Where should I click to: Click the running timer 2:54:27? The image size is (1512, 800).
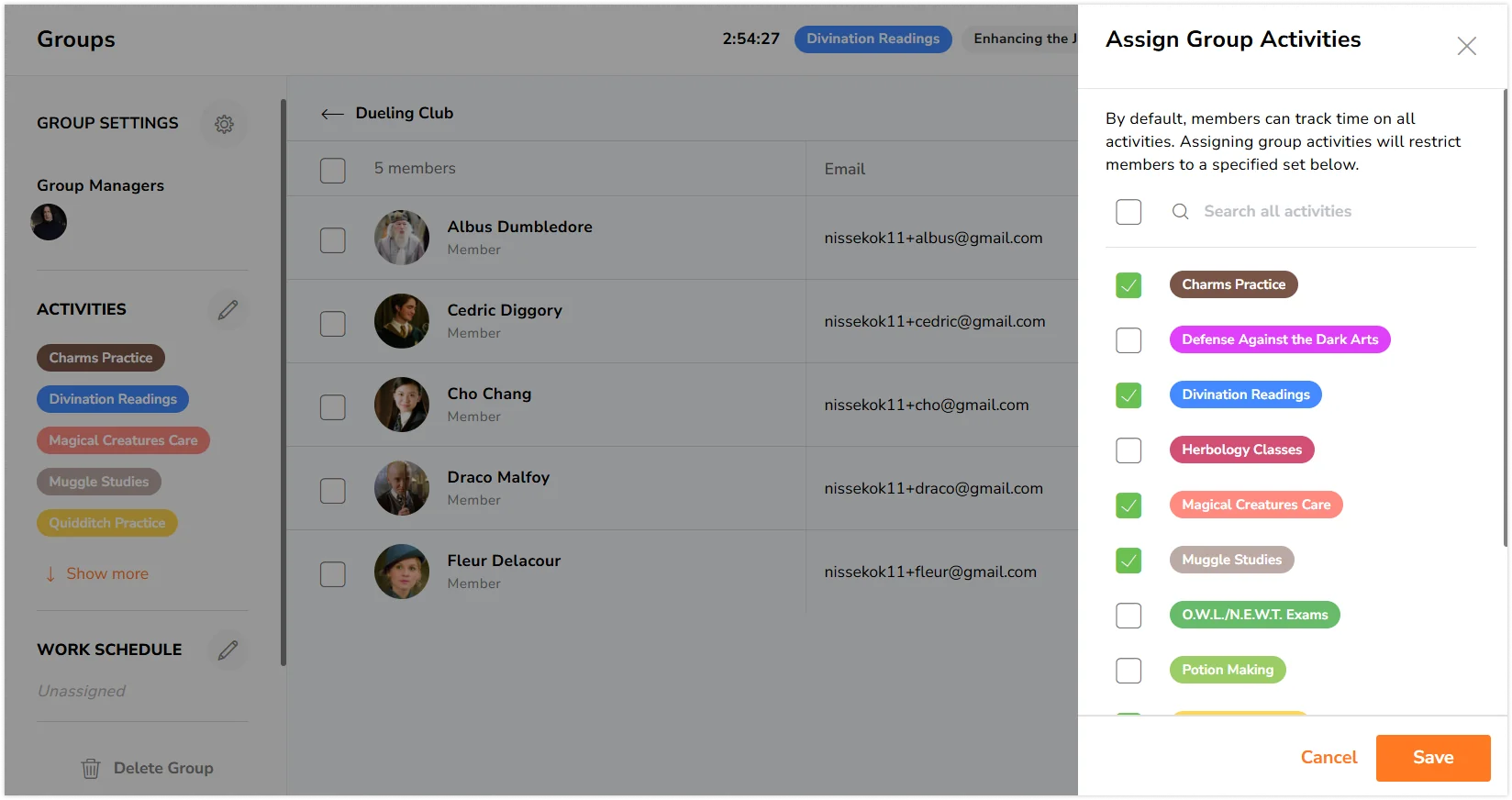750,39
